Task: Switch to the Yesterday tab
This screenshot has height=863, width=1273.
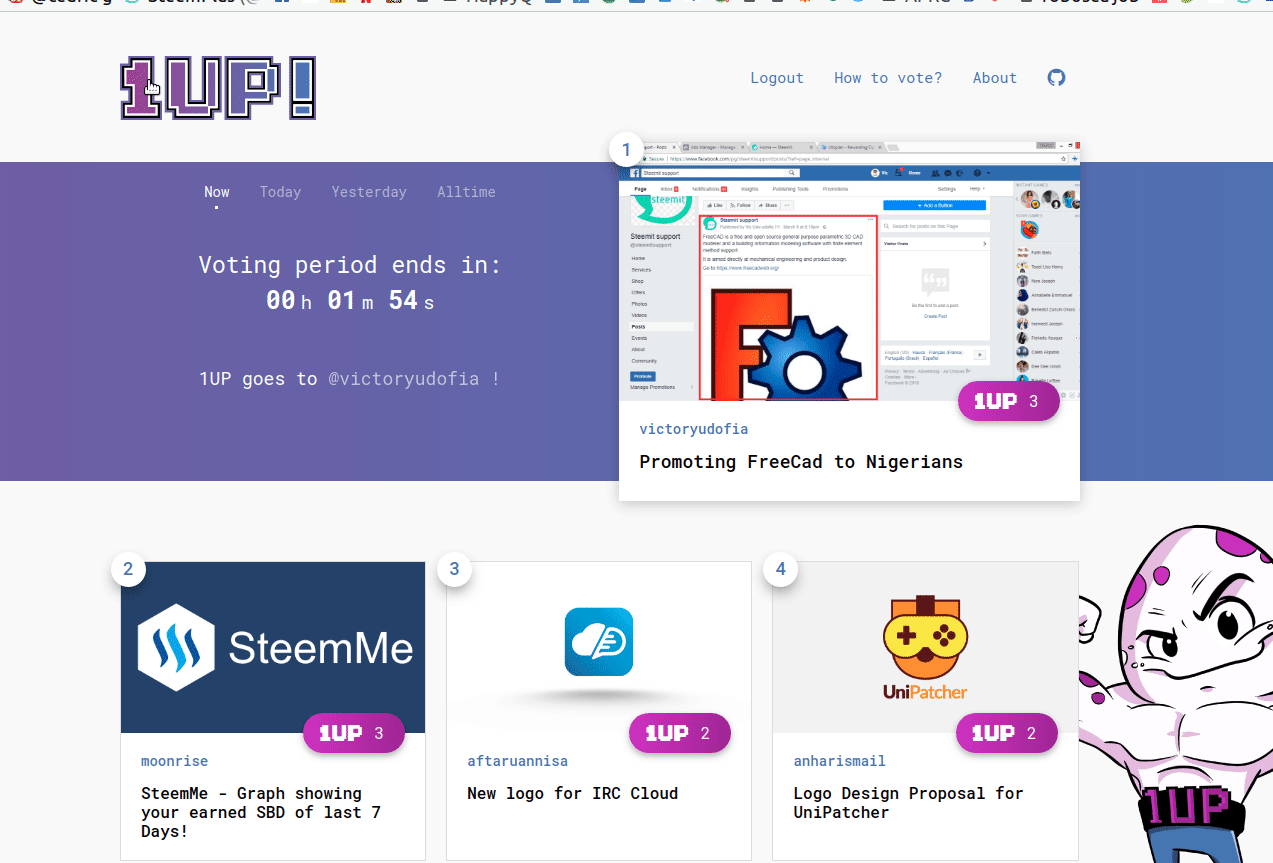Action: click(369, 192)
